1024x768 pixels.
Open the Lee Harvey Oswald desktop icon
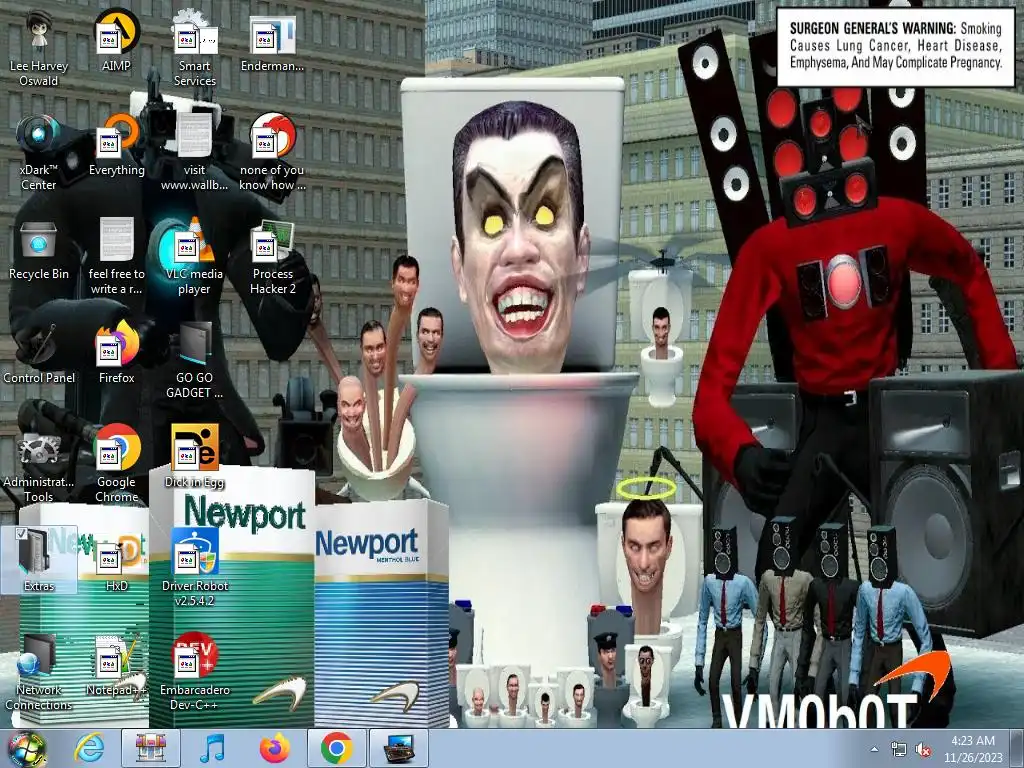(x=39, y=47)
